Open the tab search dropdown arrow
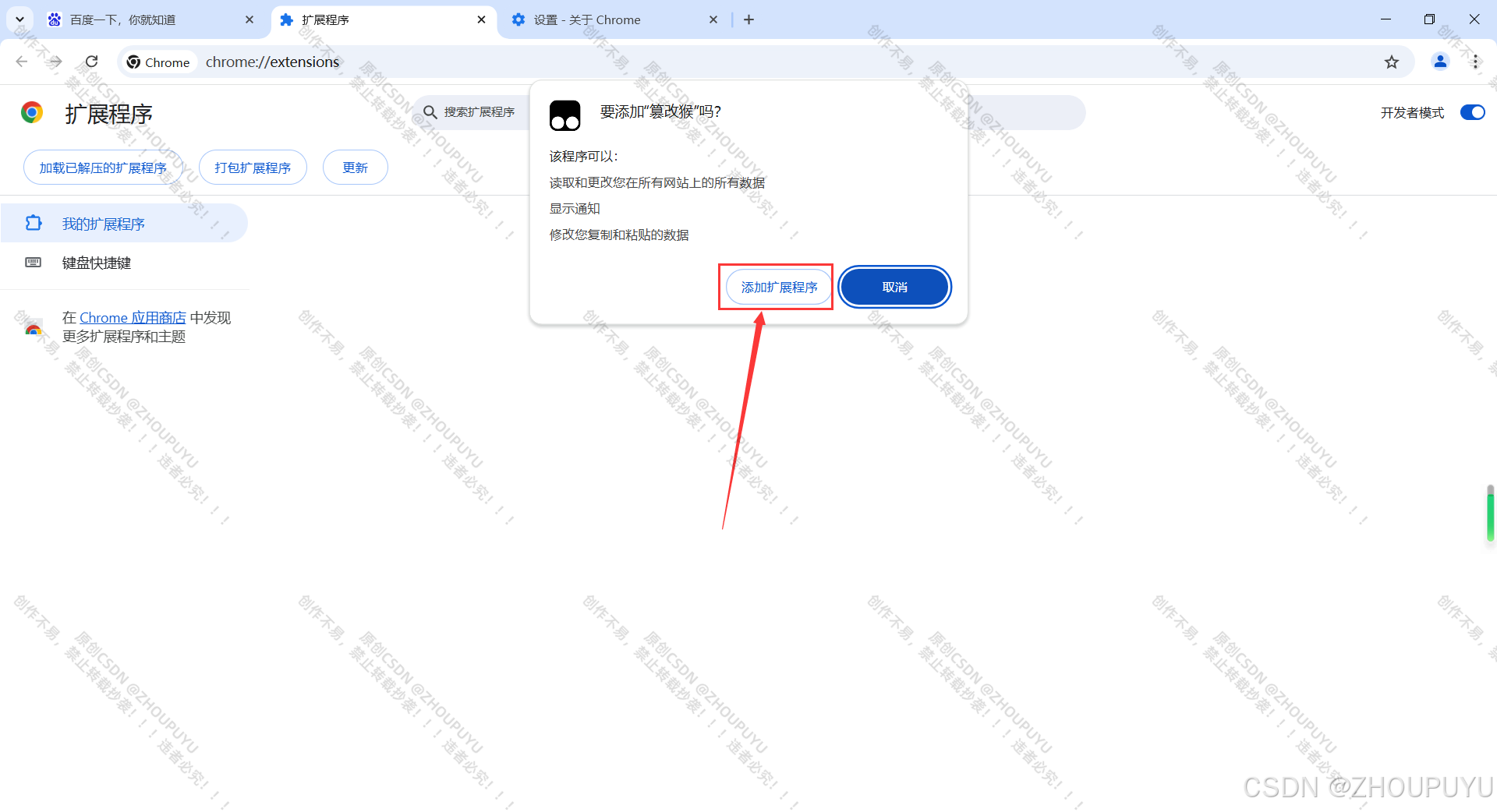The image size is (1497, 812). pyautogui.click(x=19, y=19)
